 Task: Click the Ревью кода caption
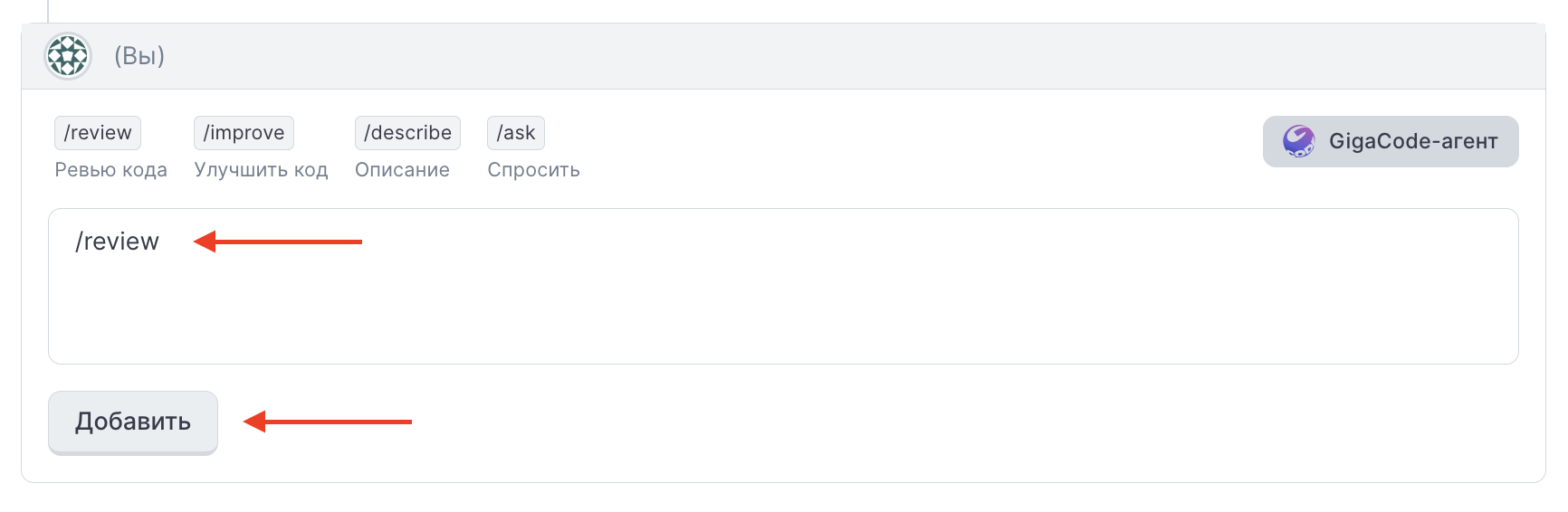(110, 170)
